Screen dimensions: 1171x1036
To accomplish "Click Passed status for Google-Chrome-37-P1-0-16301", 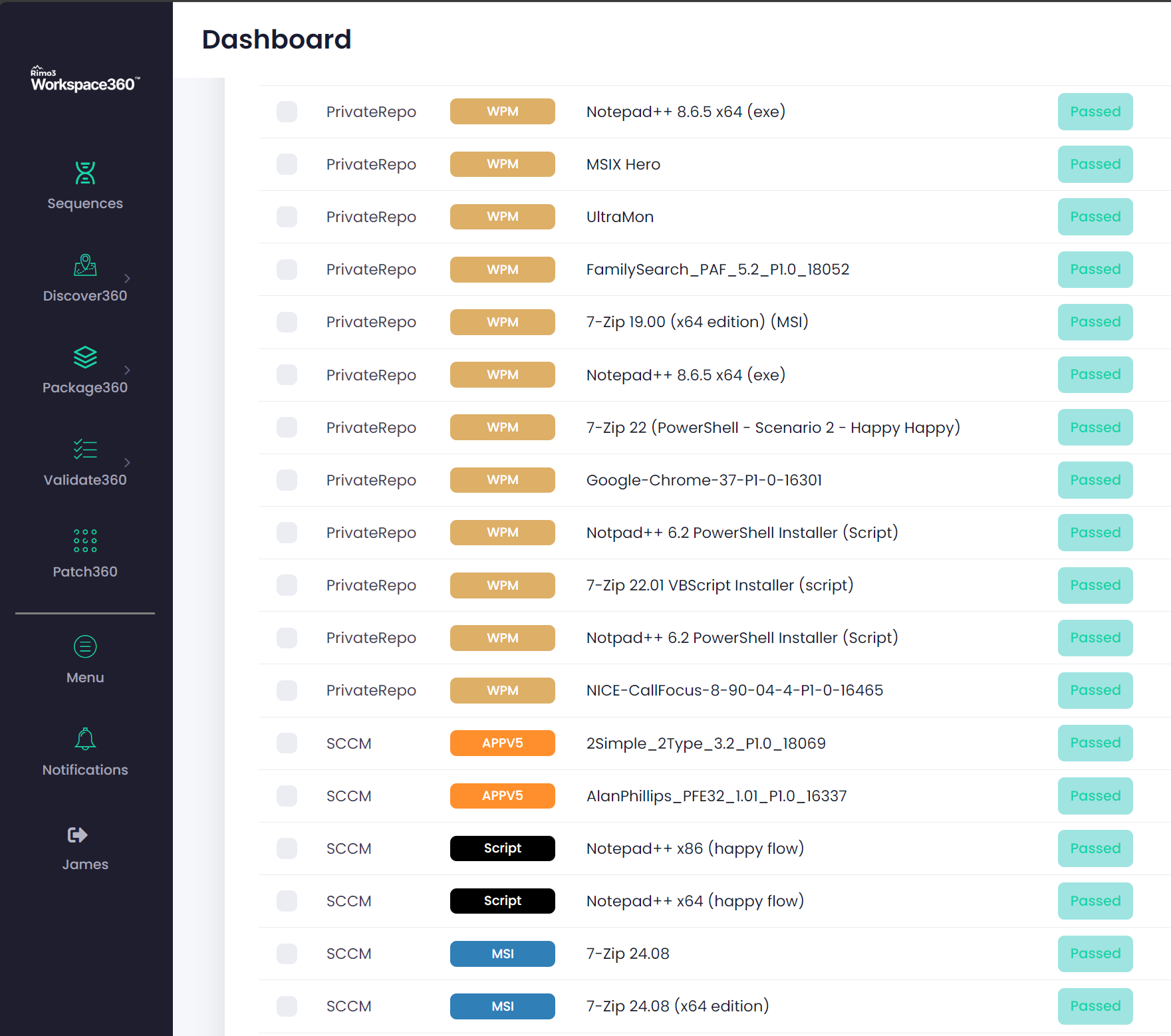I will pos(1095,480).
